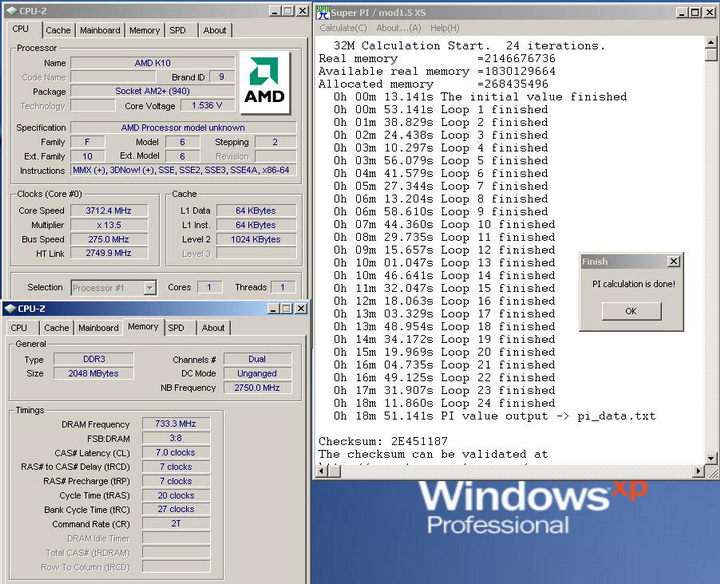Click the AMD logo in CPU-Z
This screenshot has width=720, height=584.
tap(264, 83)
